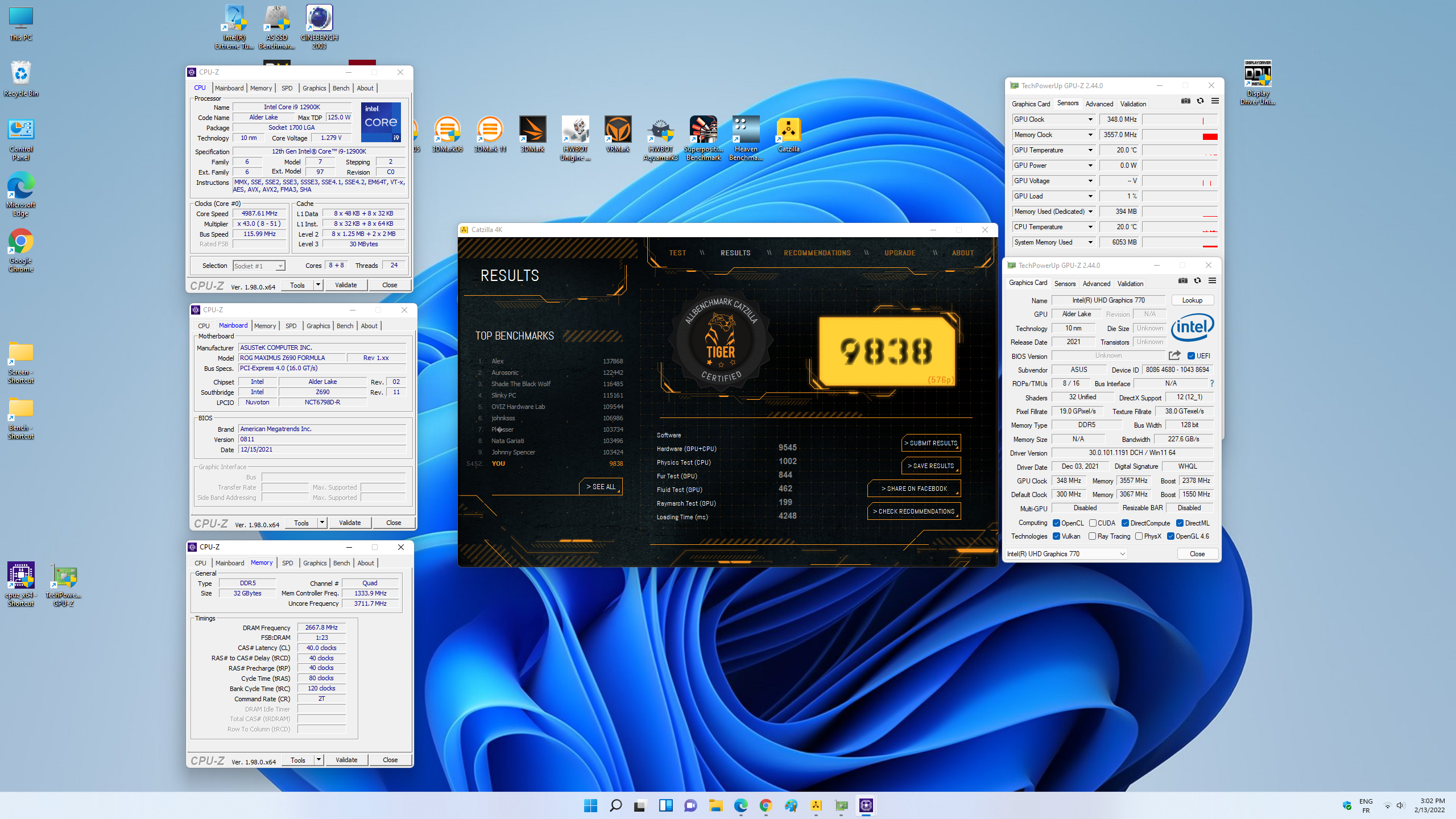Screen dimensions: 1456x819
Task: Click the Lookup button in GPU-Z
Action: click(1192, 300)
